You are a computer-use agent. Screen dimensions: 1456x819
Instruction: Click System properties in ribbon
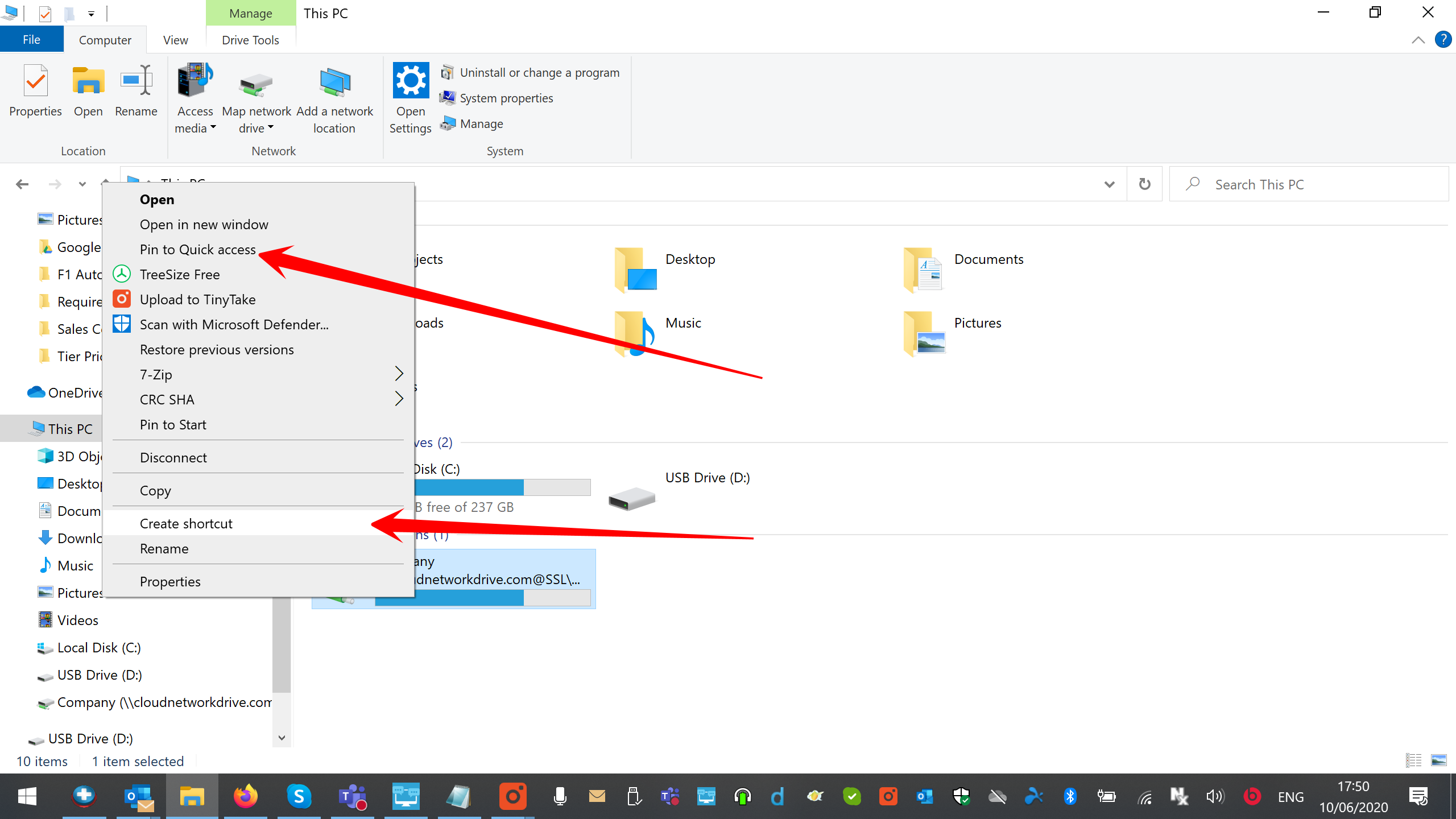tap(506, 98)
